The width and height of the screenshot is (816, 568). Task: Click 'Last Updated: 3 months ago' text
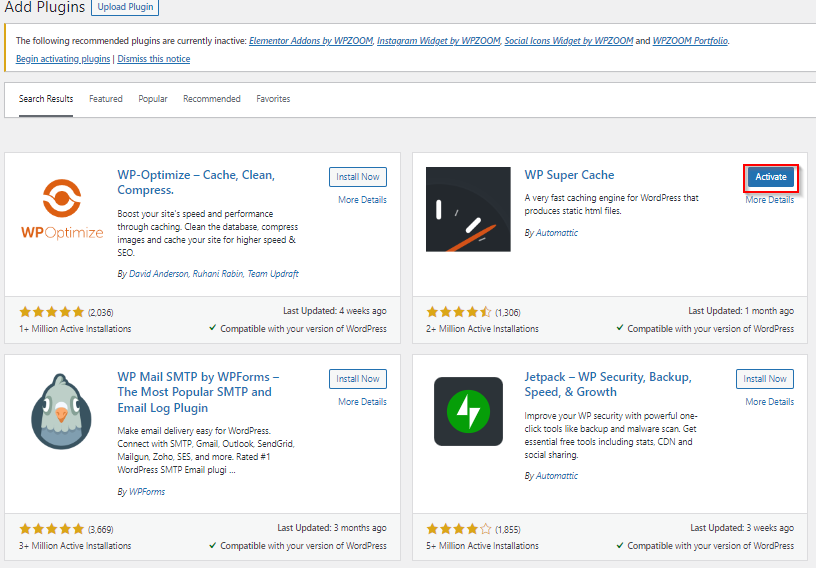(332, 528)
